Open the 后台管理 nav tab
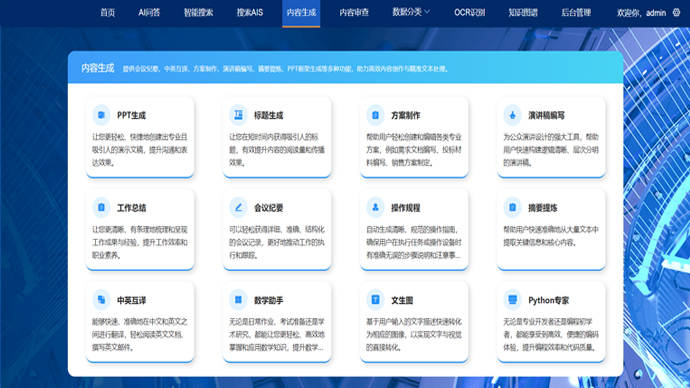 click(576, 13)
